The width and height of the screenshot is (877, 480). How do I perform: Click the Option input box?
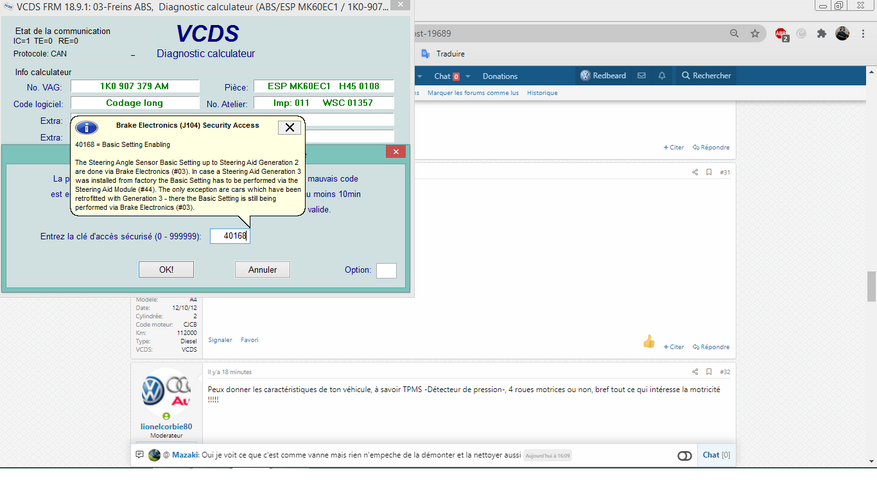tap(386, 271)
